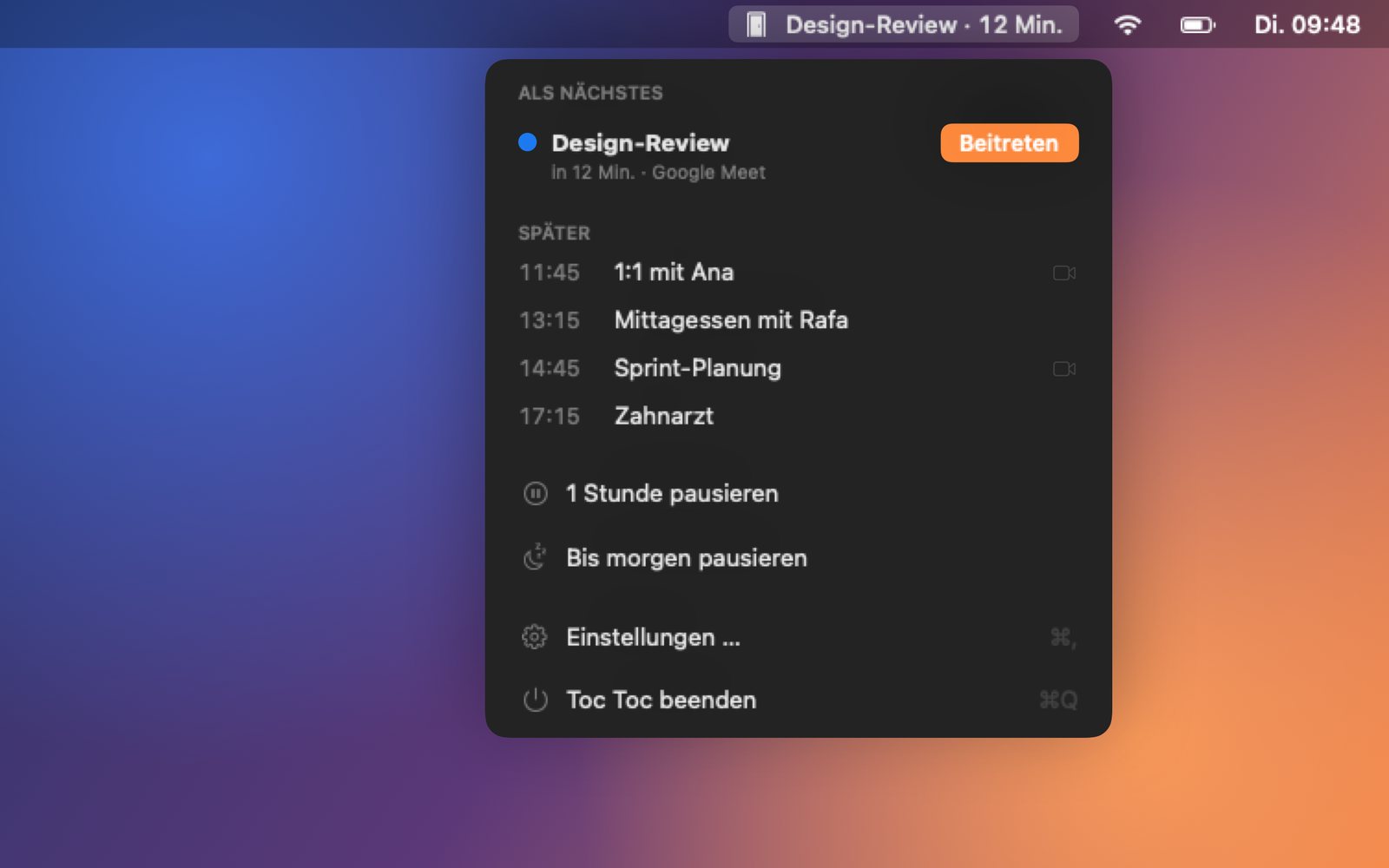1389x868 pixels.
Task: Click the 17:15 time label
Action: coord(550,416)
